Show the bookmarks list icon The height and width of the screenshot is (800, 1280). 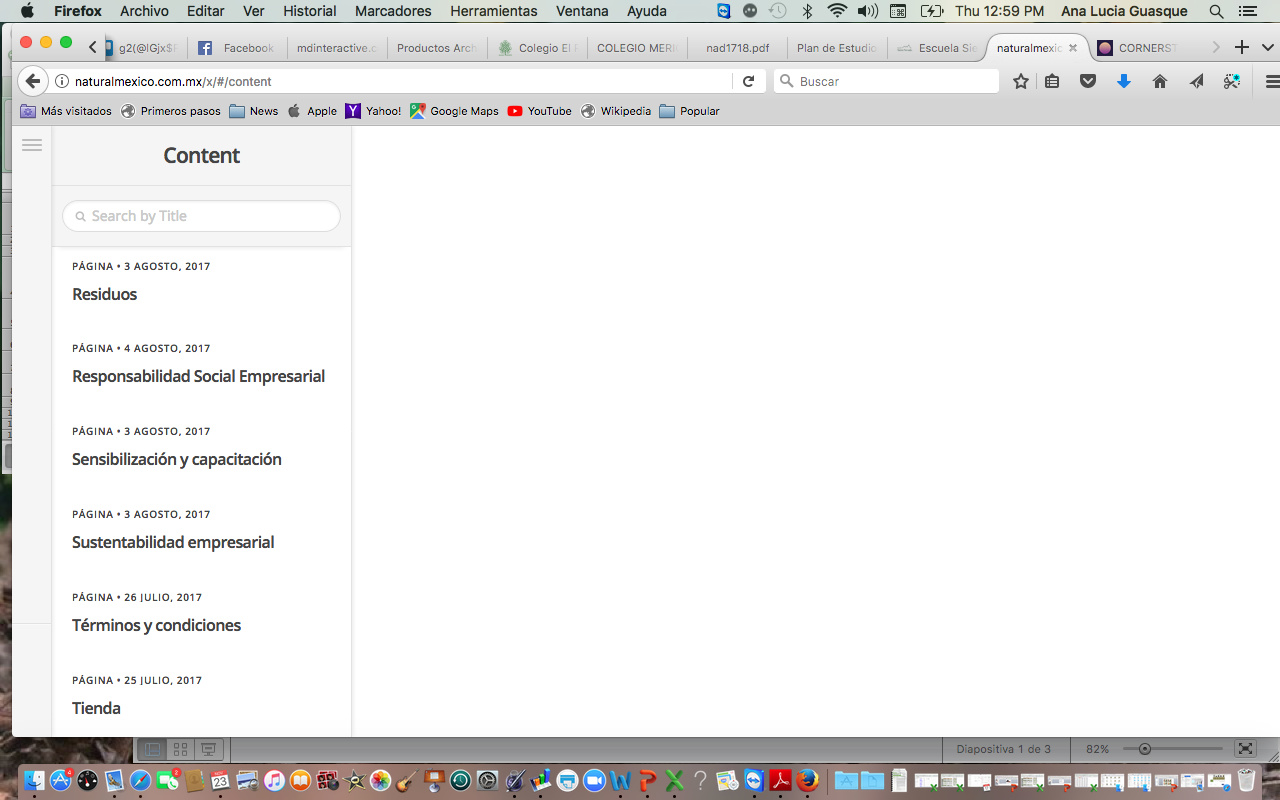click(x=1052, y=81)
